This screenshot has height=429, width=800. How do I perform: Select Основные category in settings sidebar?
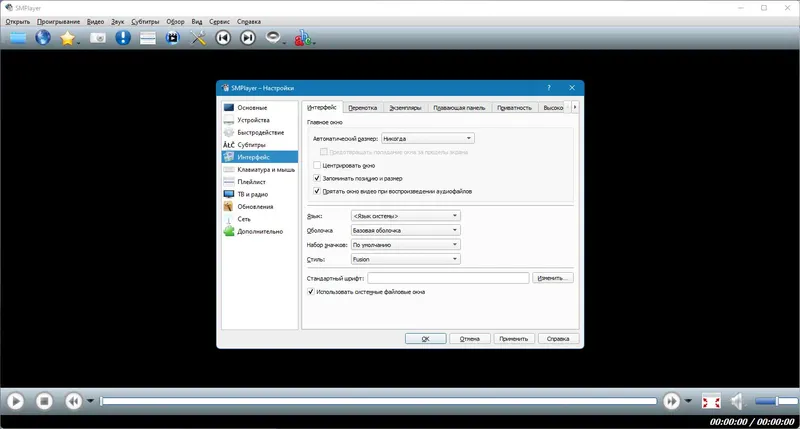tap(260, 108)
